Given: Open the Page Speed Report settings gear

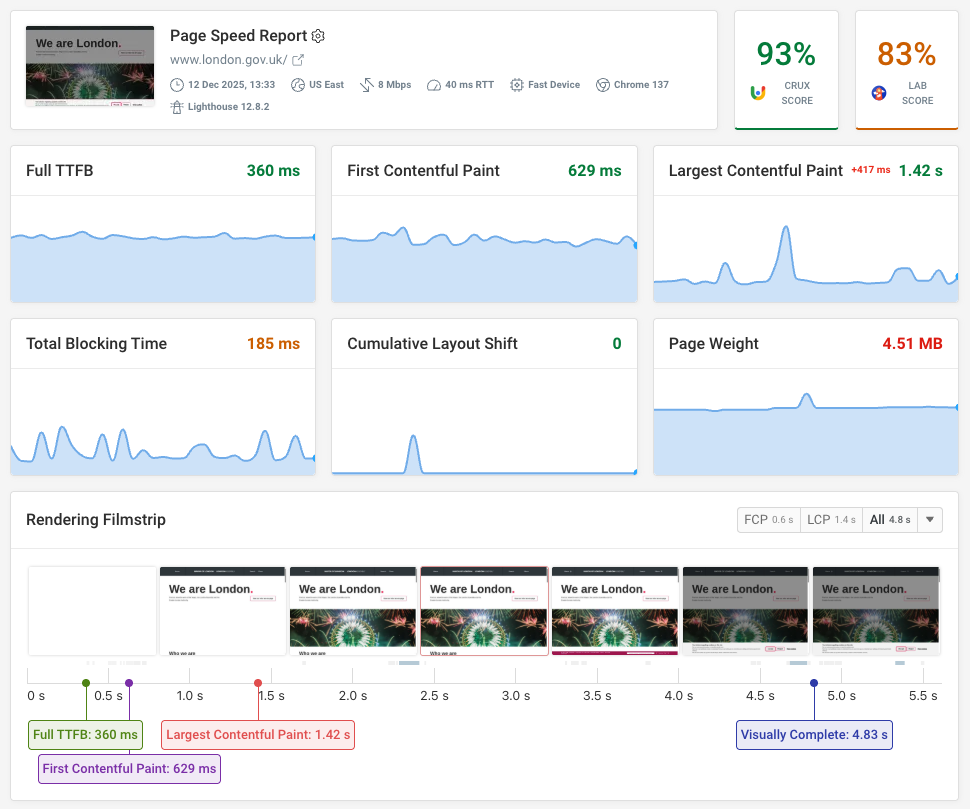Looking at the screenshot, I should (x=318, y=35).
